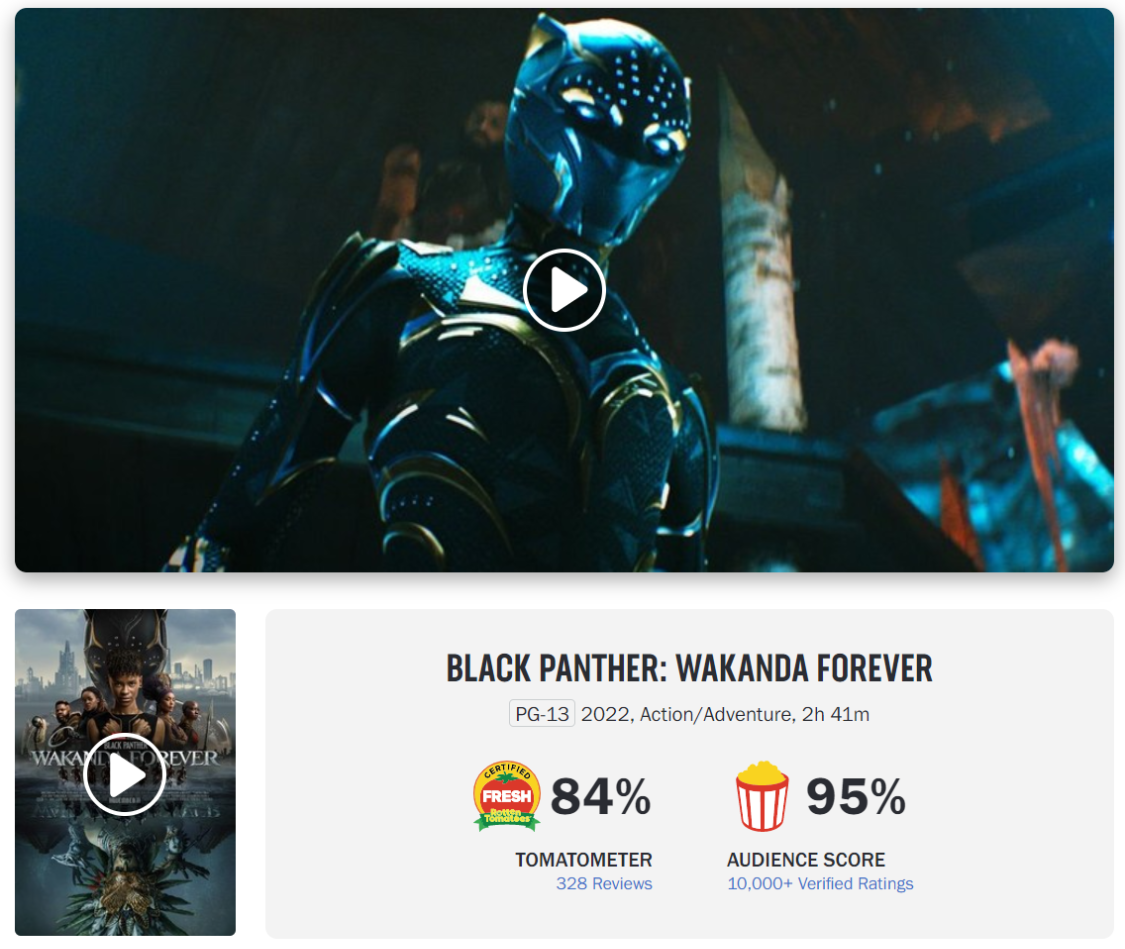The width and height of the screenshot is (1125, 949).
Task: Click the play button on the movie poster
Action: tap(124, 775)
